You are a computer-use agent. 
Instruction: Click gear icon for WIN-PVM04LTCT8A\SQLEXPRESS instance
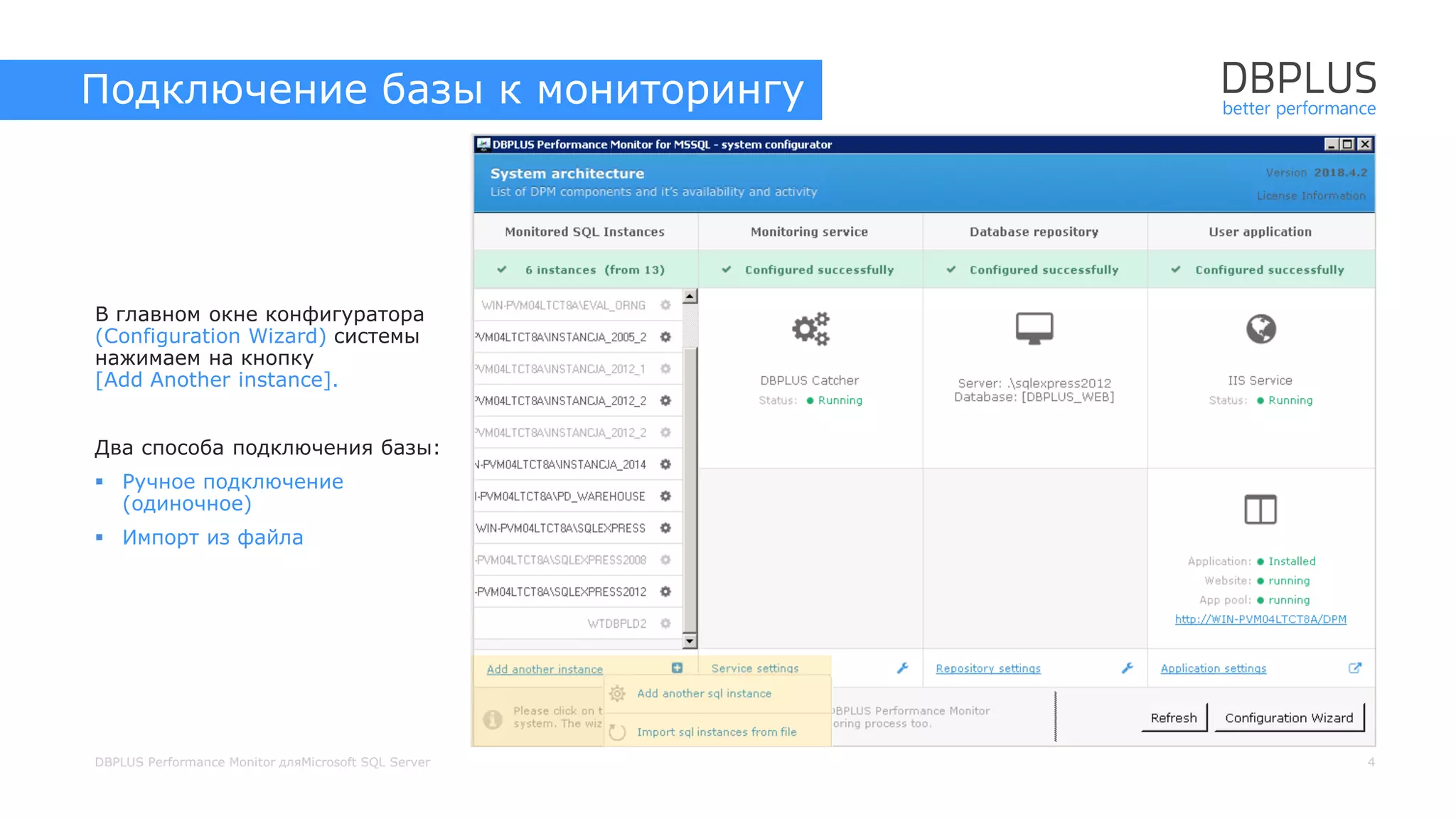click(x=665, y=528)
